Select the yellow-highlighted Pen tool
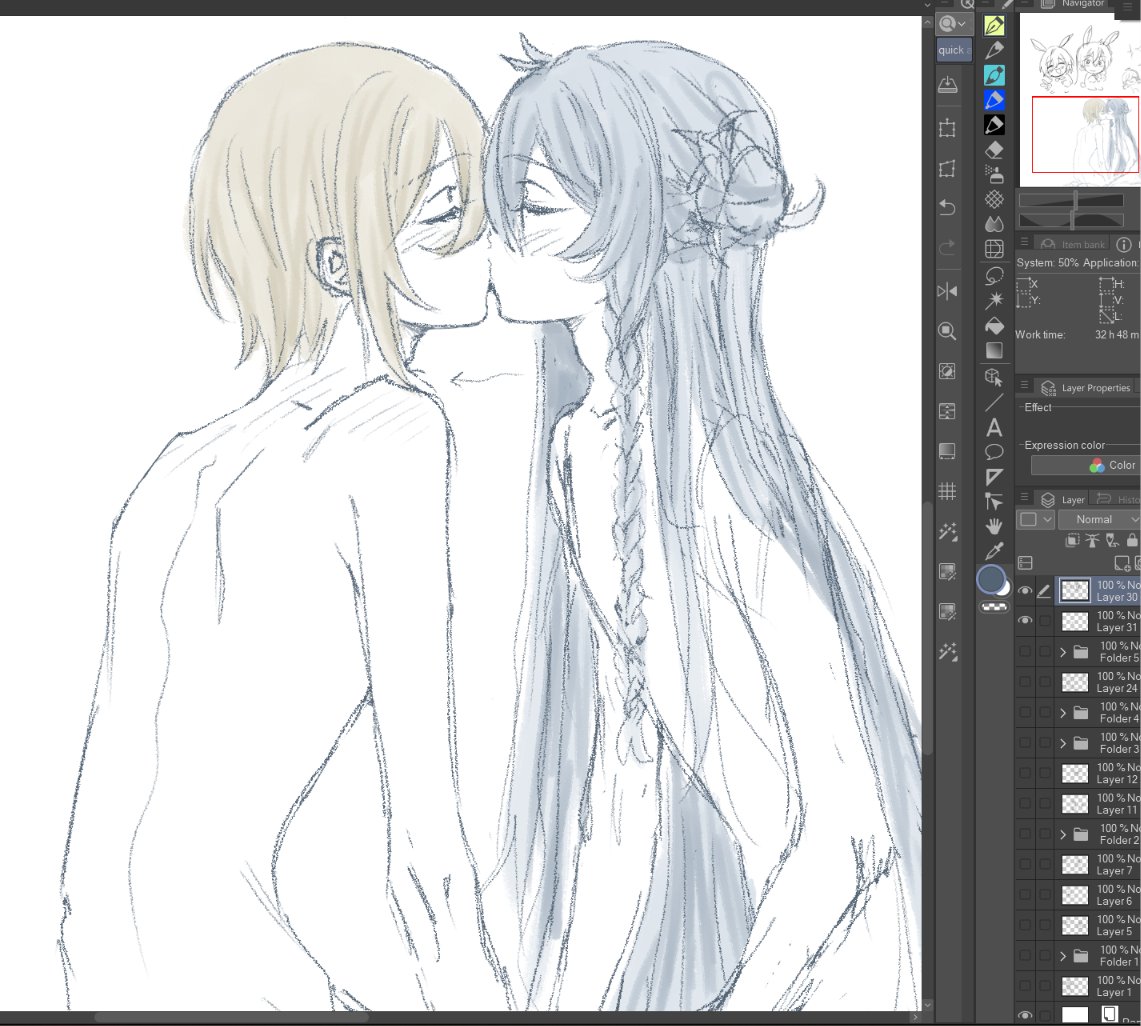 click(x=994, y=25)
